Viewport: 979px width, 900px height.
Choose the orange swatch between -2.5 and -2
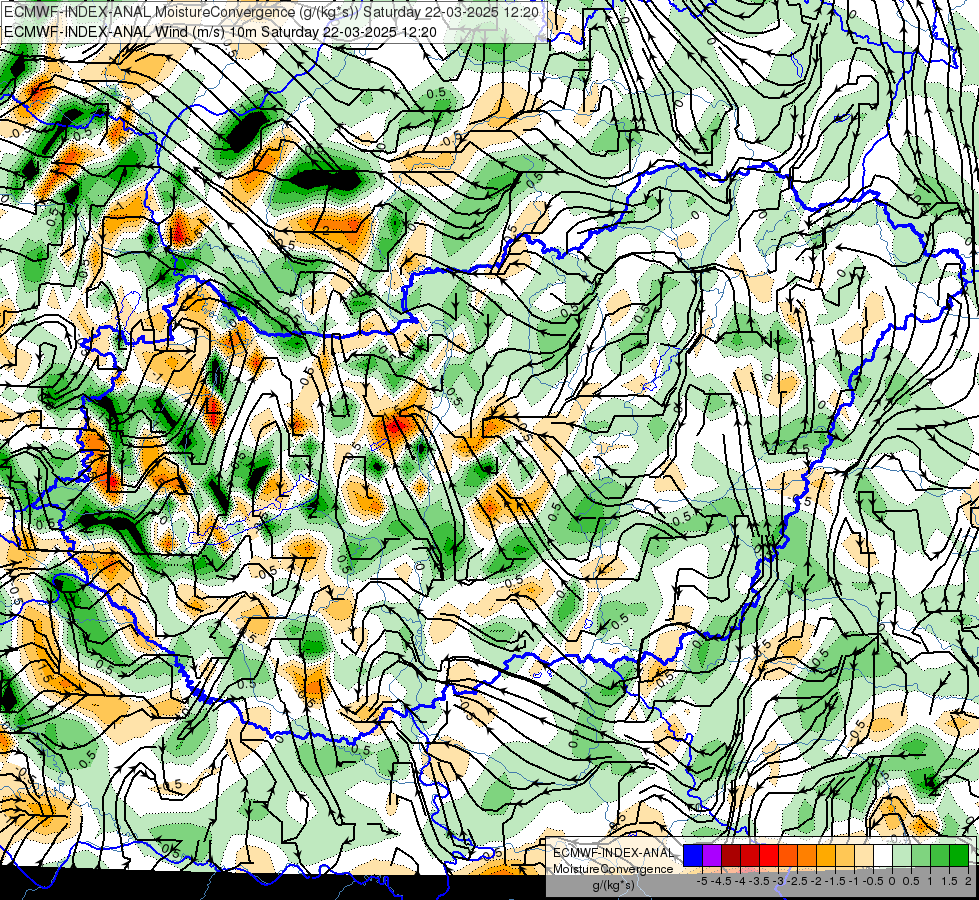[807, 855]
